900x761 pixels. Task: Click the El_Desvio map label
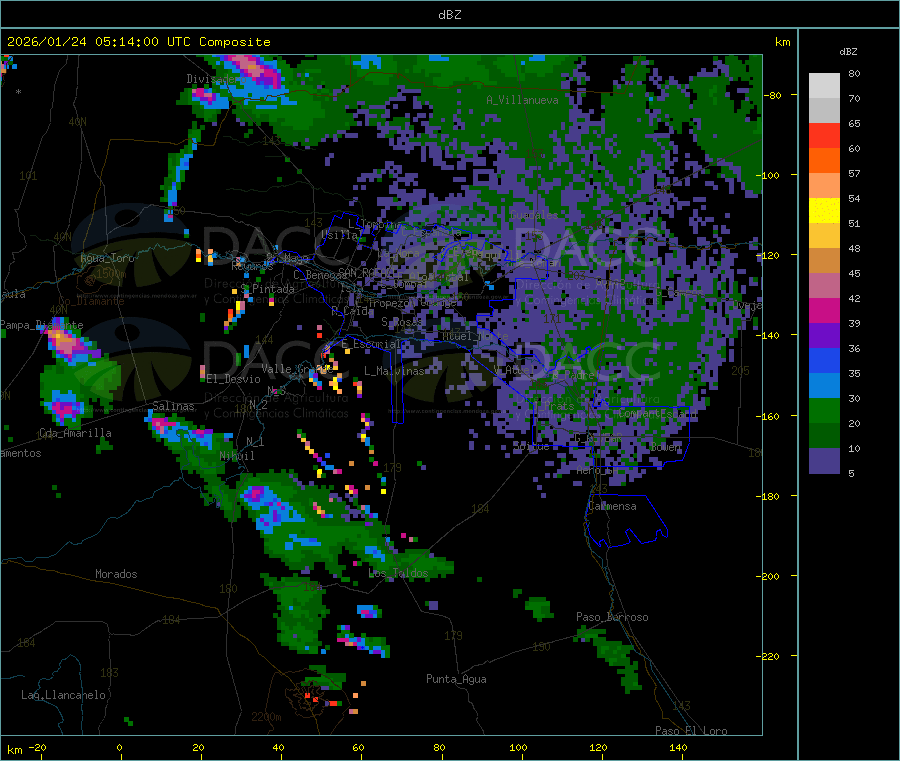click(234, 379)
